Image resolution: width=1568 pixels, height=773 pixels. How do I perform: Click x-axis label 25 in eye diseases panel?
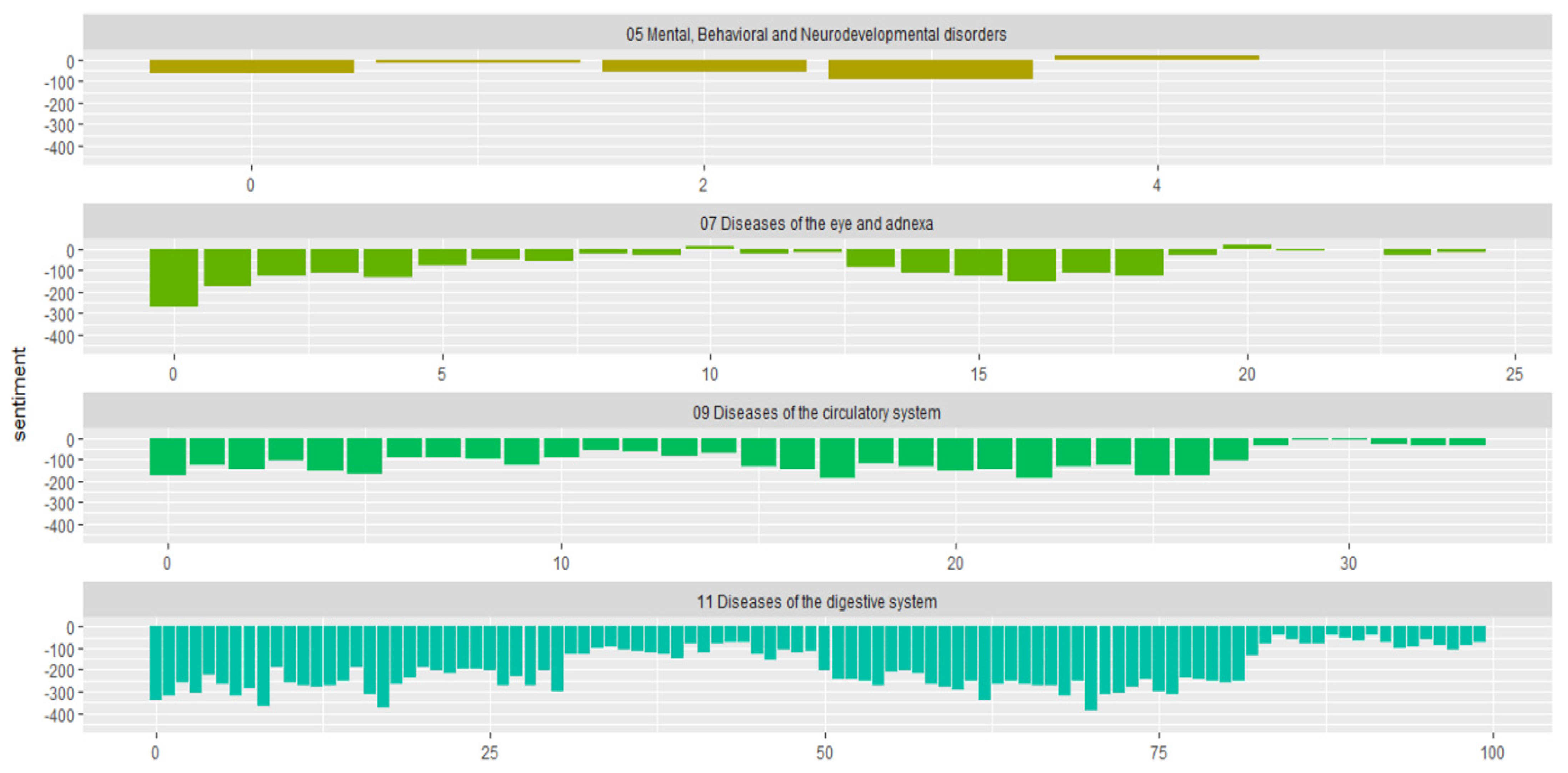1514,374
